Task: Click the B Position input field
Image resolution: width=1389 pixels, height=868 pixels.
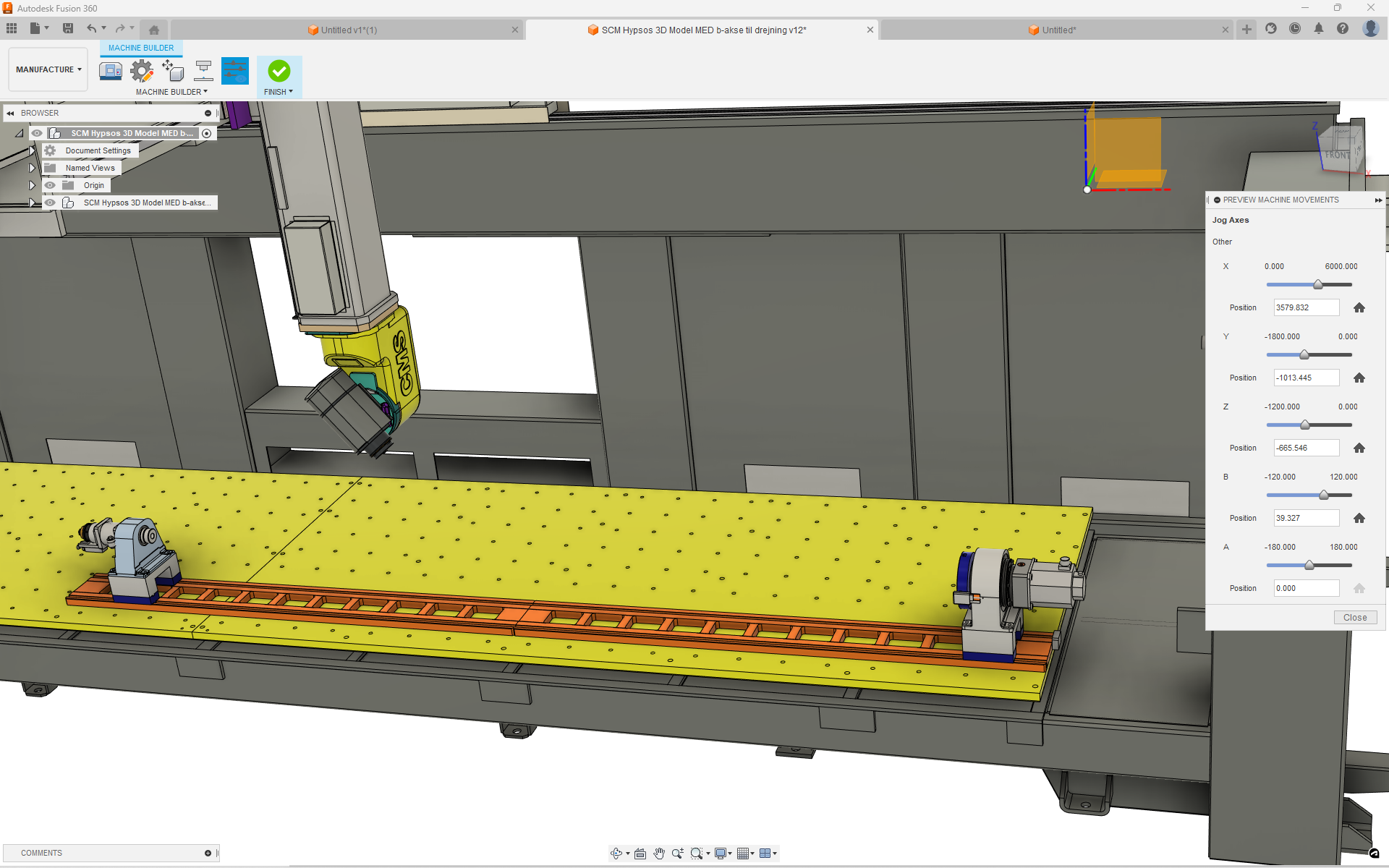Action: [1306, 517]
